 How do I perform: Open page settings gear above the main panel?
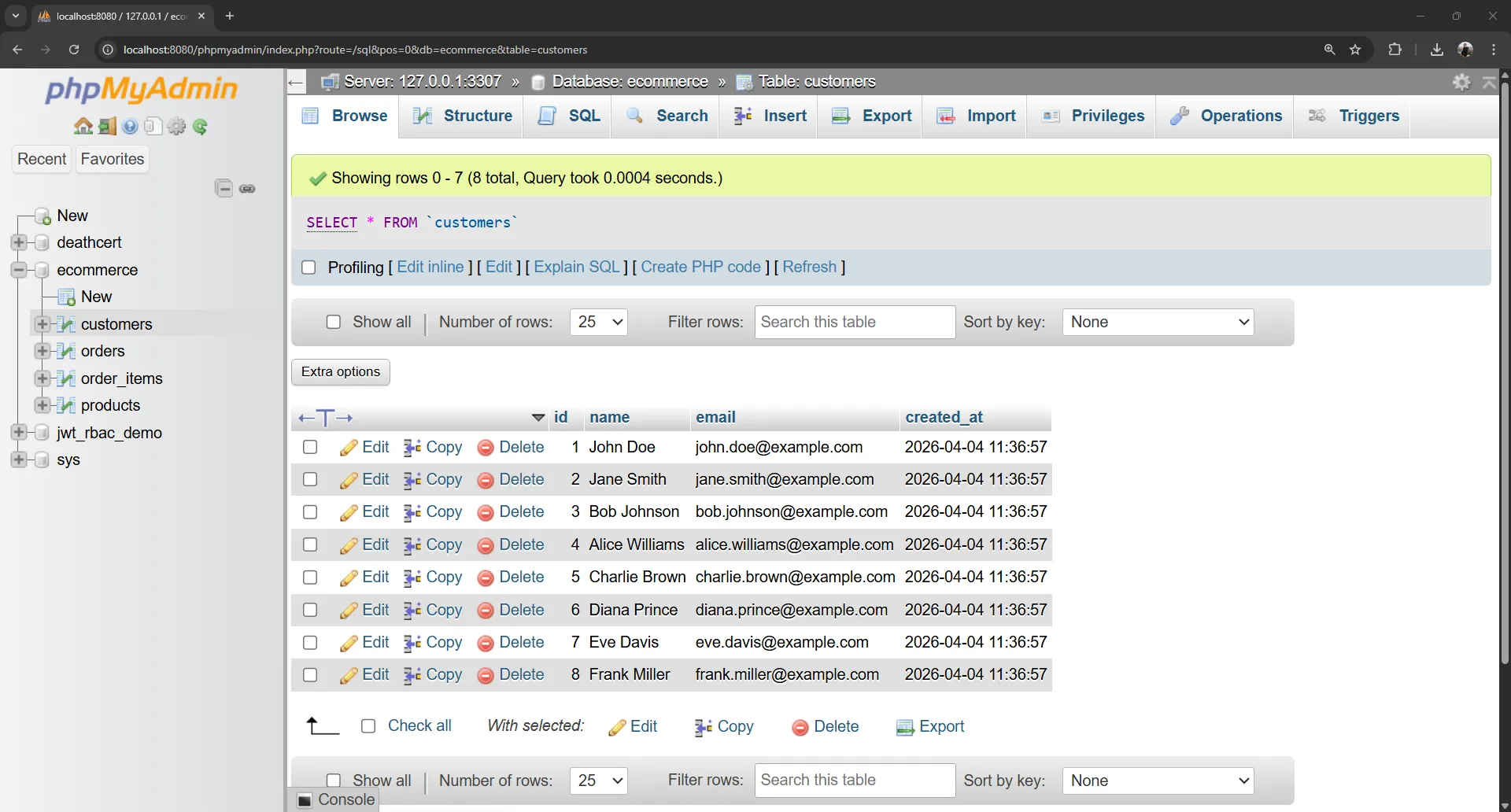click(x=1461, y=81)
